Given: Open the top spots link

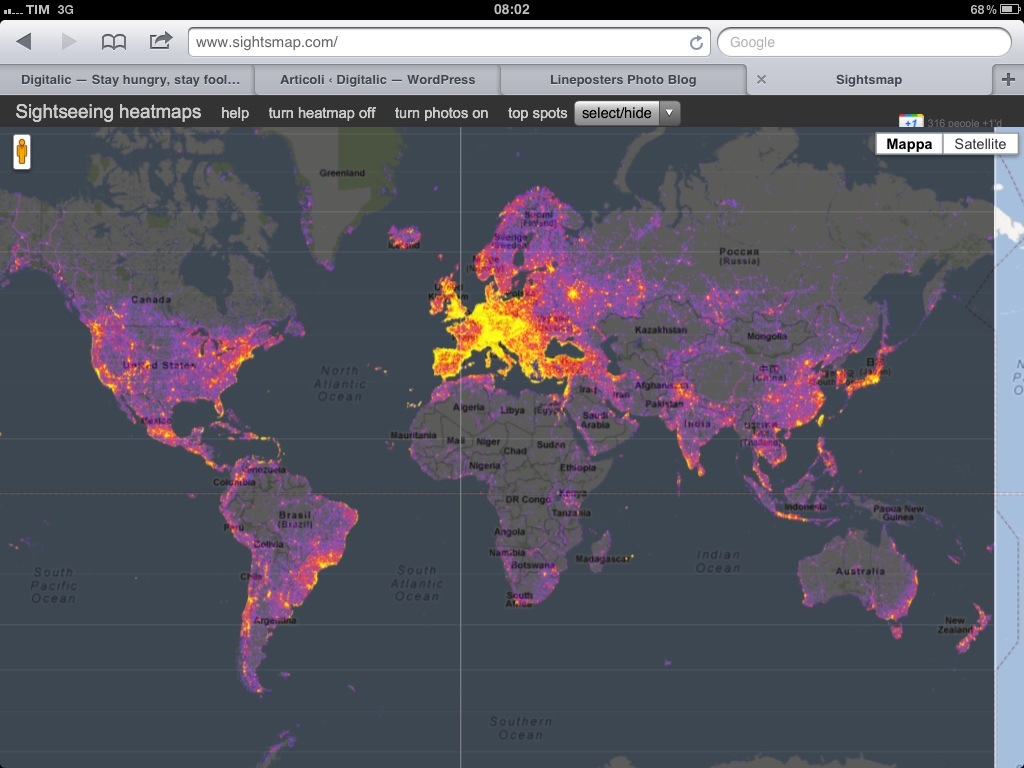Looking at the screenshot, I should [x=537, y=113].
